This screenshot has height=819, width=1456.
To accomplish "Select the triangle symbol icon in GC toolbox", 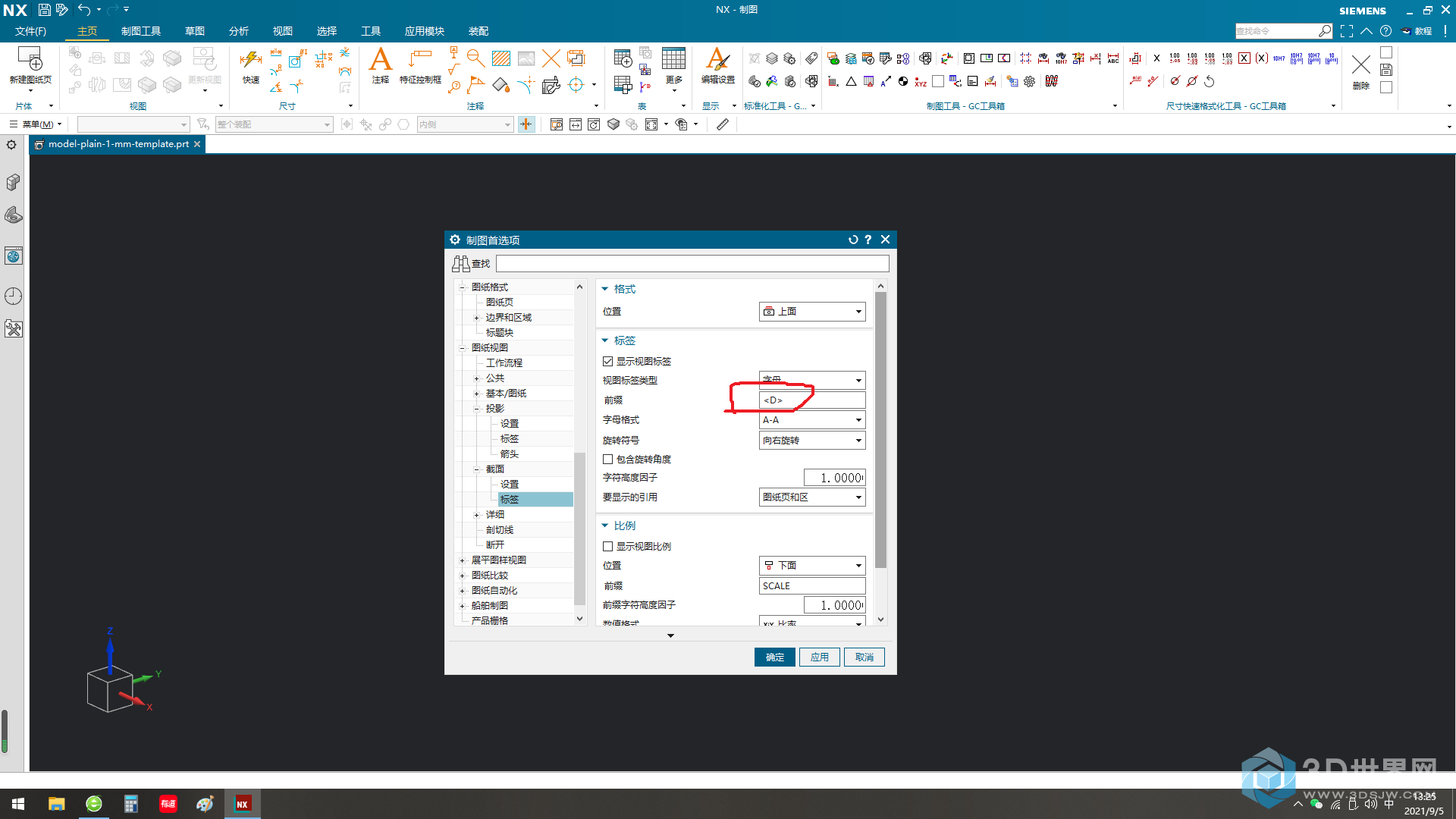I will point(851,82).
